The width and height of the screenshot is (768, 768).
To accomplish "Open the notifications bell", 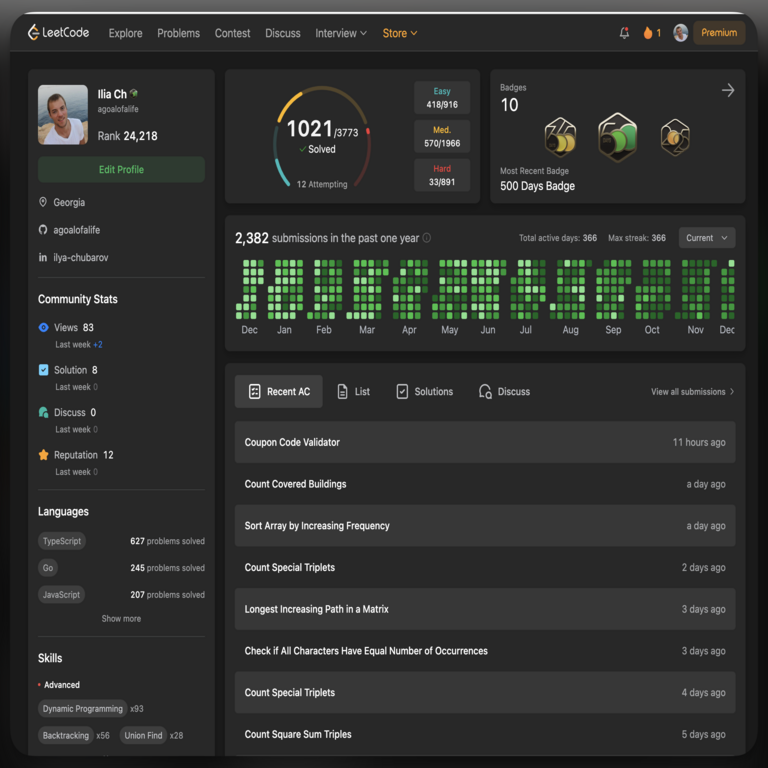I will point(625,33).
